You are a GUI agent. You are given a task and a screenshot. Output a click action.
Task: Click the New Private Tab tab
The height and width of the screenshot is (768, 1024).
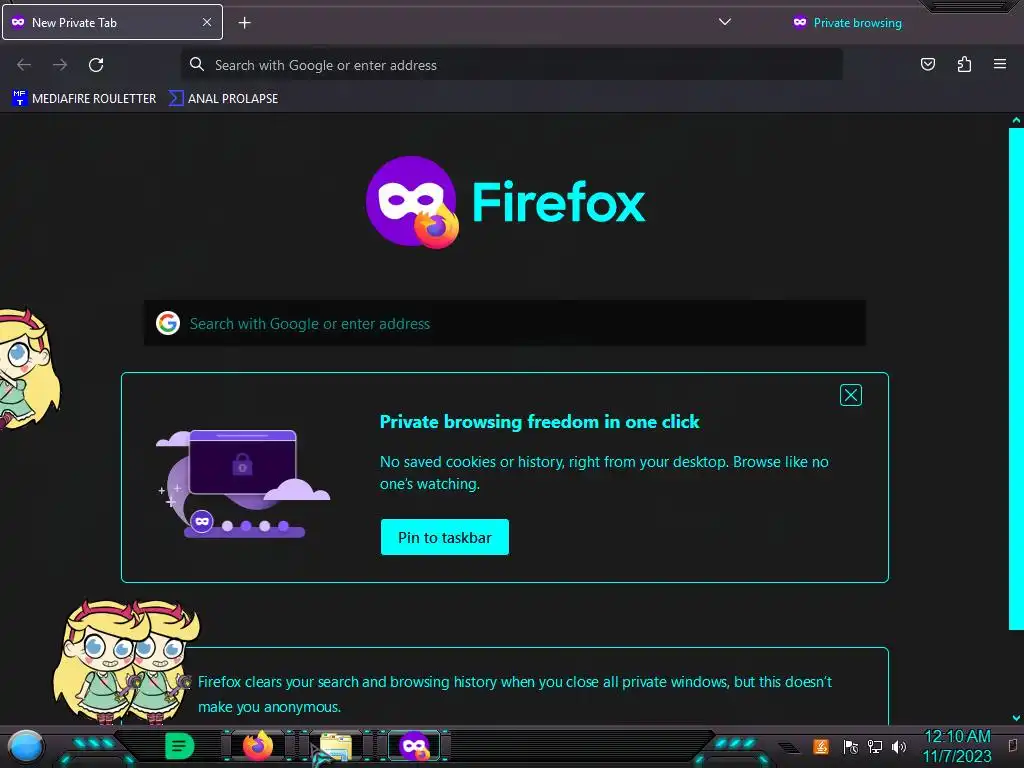tap(112, 22)
